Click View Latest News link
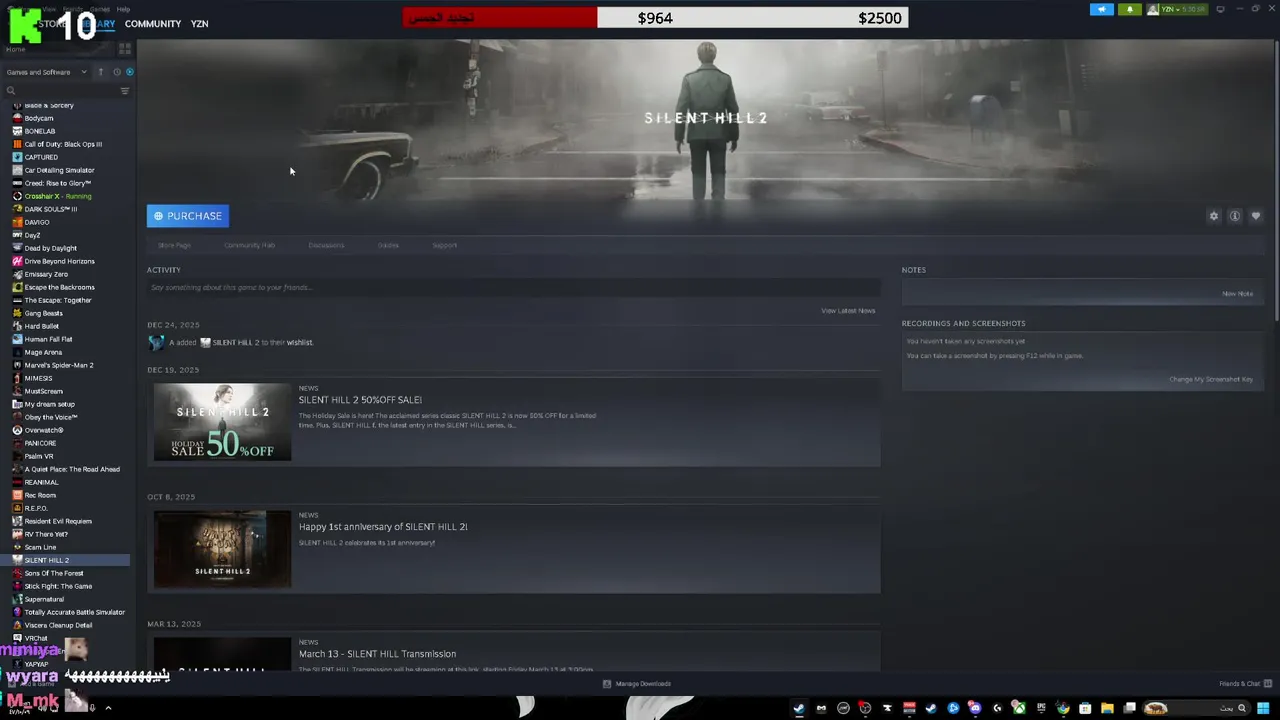 point(848,311)
